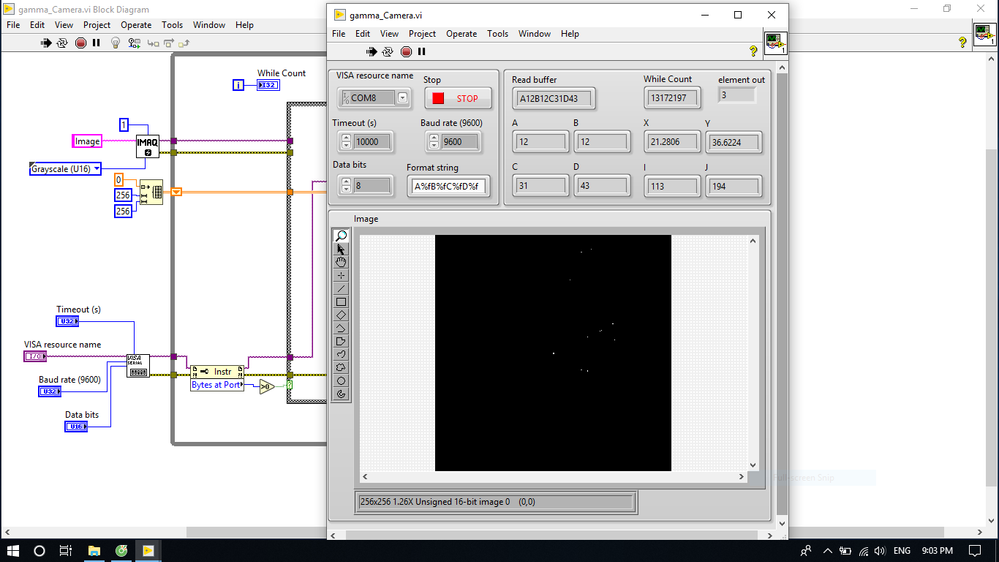Select the Polygon ROI tool
Viewport: 999px width, 562px height.
click(x=341, y=342)
